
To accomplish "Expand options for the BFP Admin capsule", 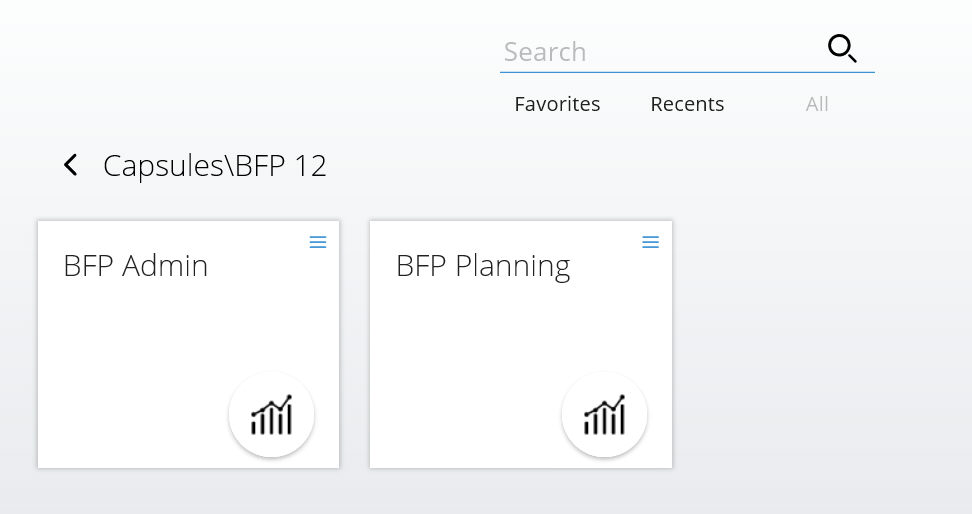I will pyautogui.click(x=318, y=242).
